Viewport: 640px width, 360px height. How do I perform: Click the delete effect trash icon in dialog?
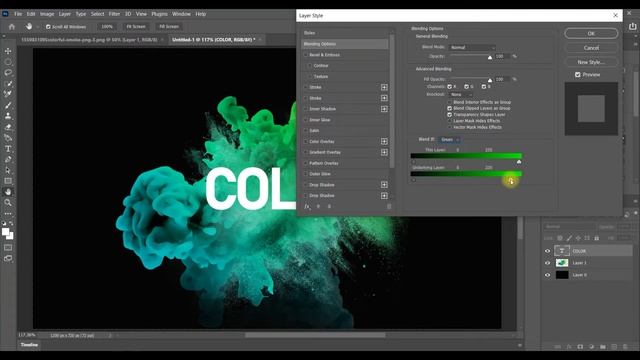click(389, 207)
